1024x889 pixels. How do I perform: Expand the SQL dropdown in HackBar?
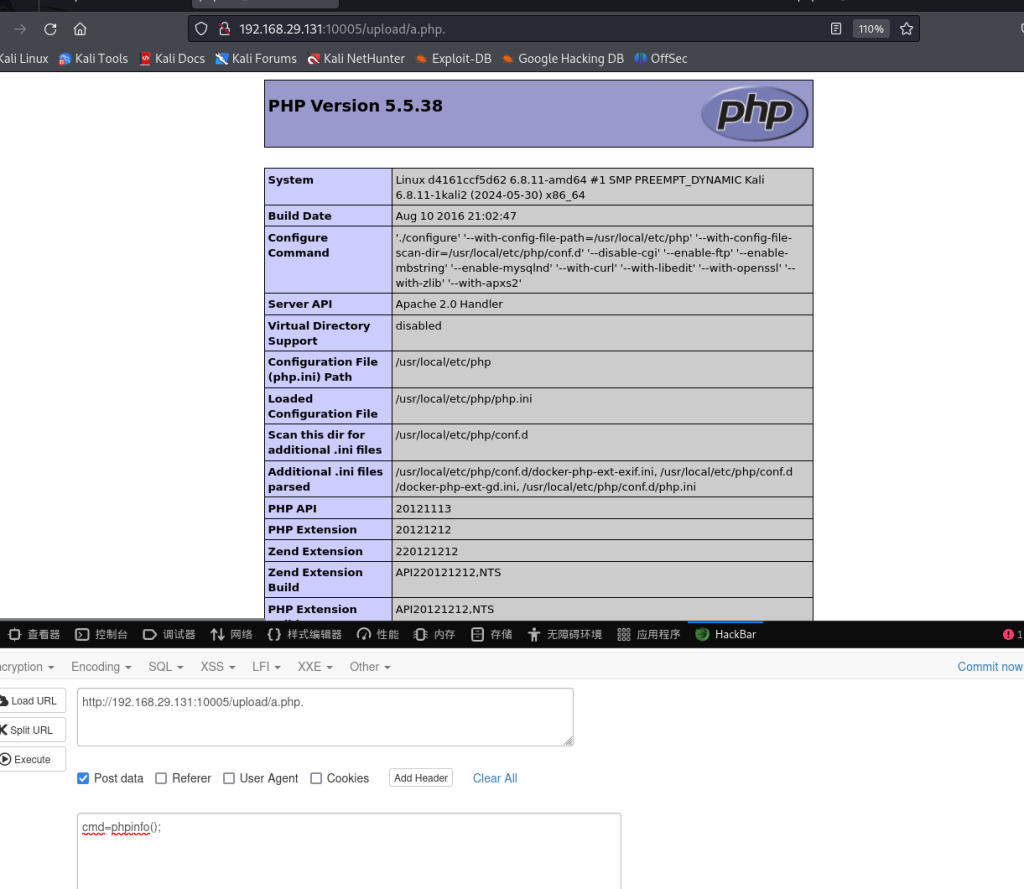pyautogui.click(x=166, y=667)
